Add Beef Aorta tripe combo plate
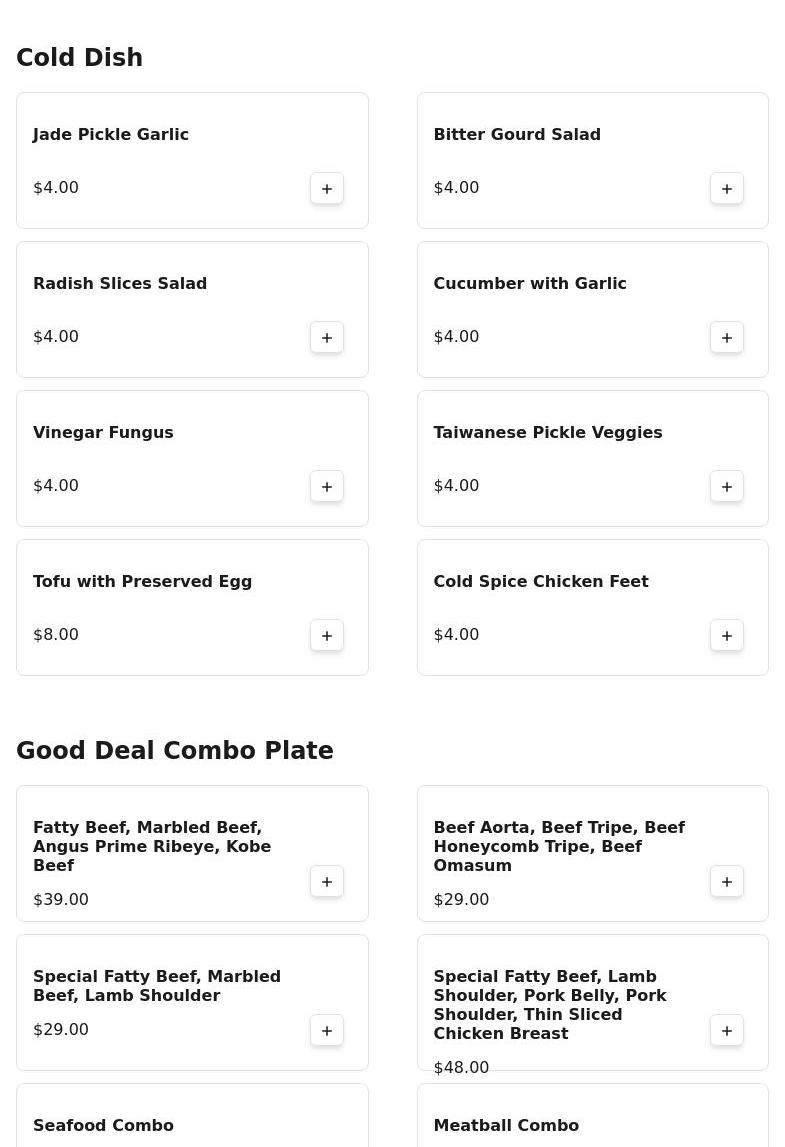Viewport: 785px width, 1147px height. pos(727,881)
